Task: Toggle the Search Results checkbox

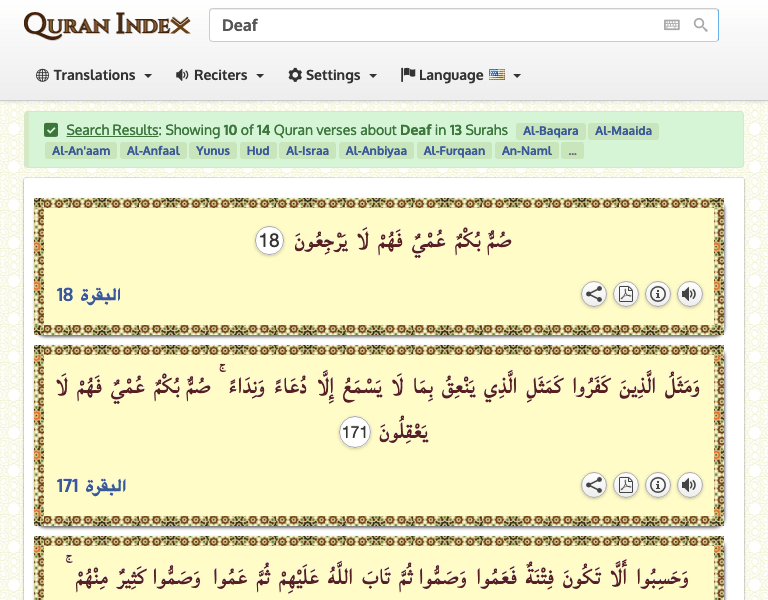Action: tap(51, 130)
